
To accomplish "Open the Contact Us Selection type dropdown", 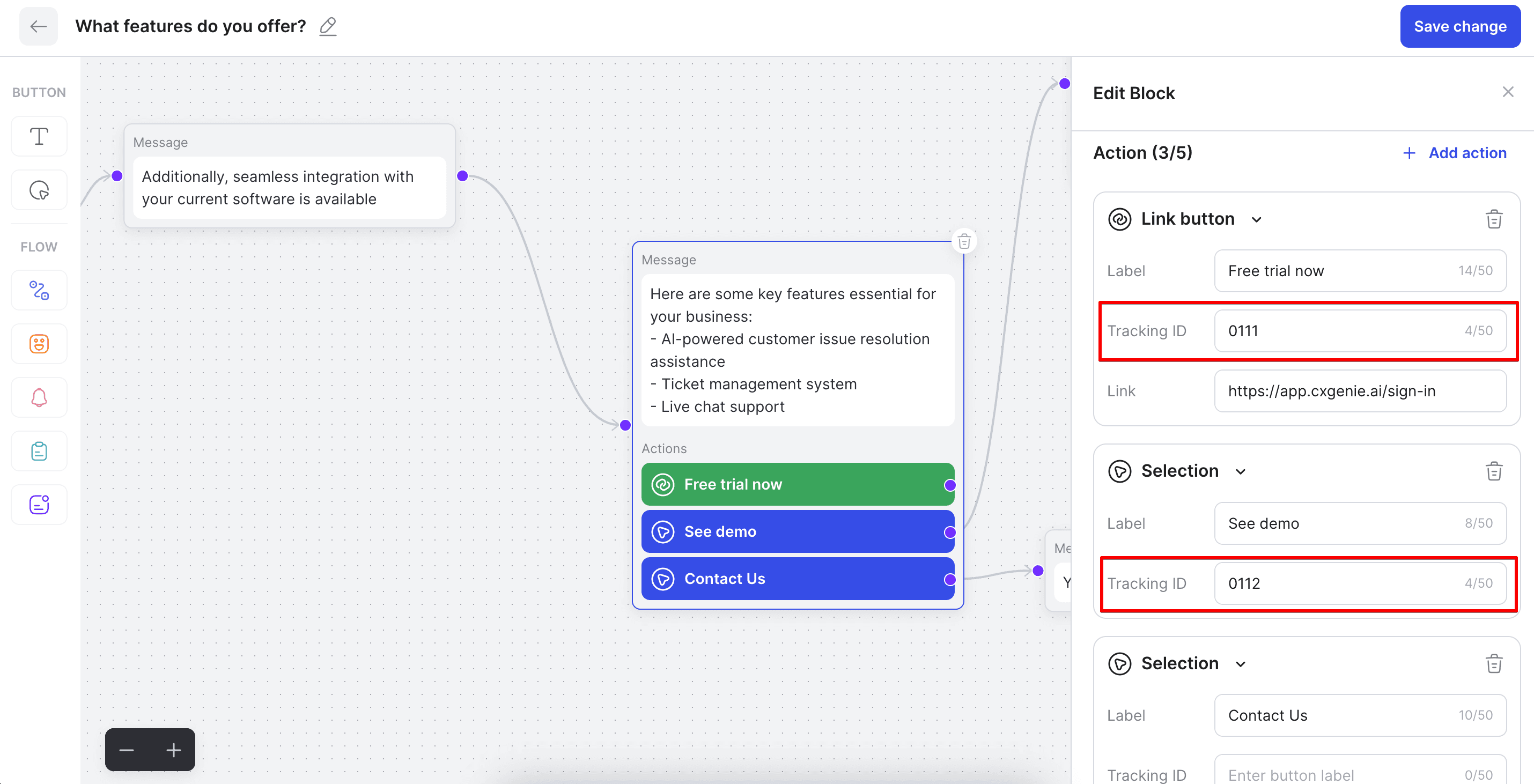I will pyautogui.click(x=1241, y=664).
